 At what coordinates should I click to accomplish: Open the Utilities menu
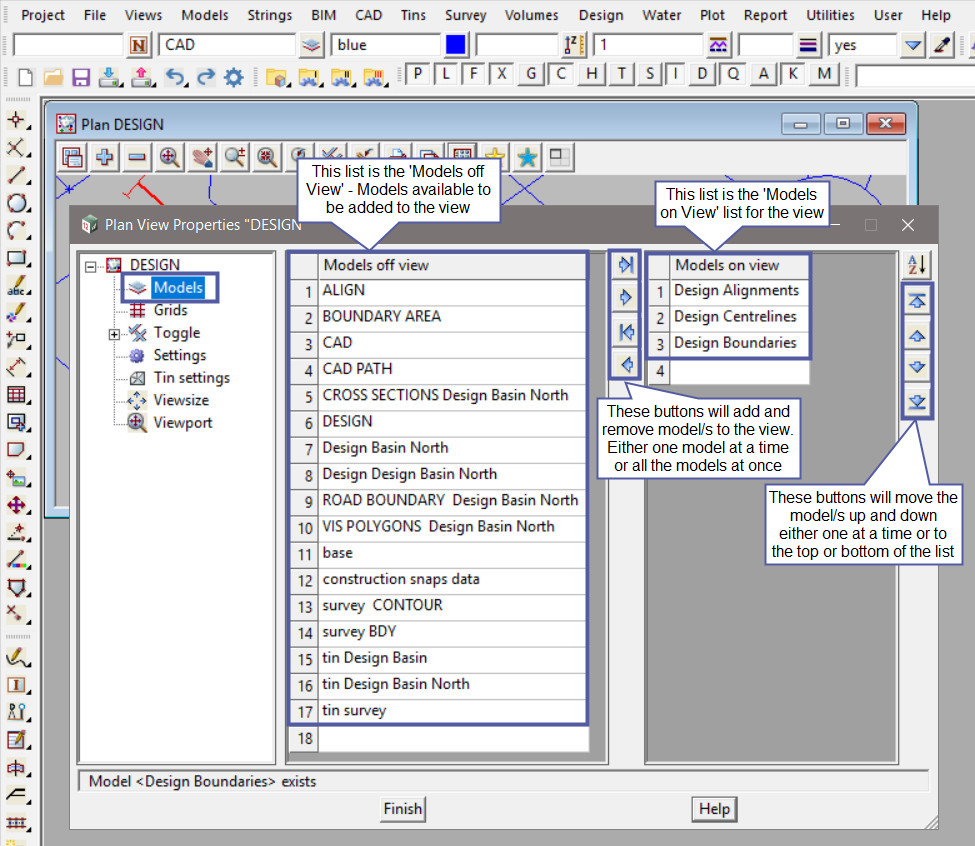click(830, 15)
